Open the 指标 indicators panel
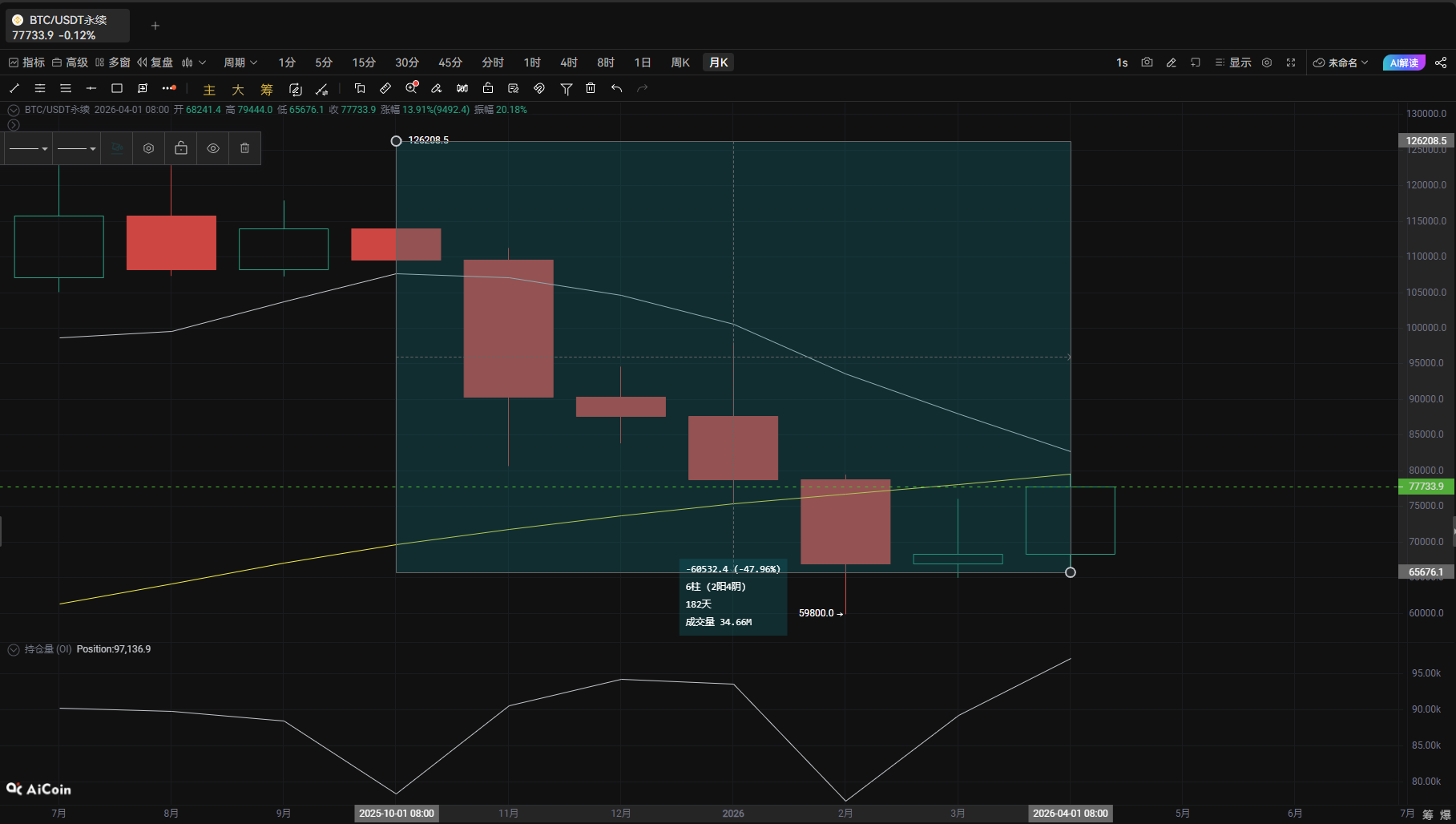The image size is (1456, 824). (26, 63)
